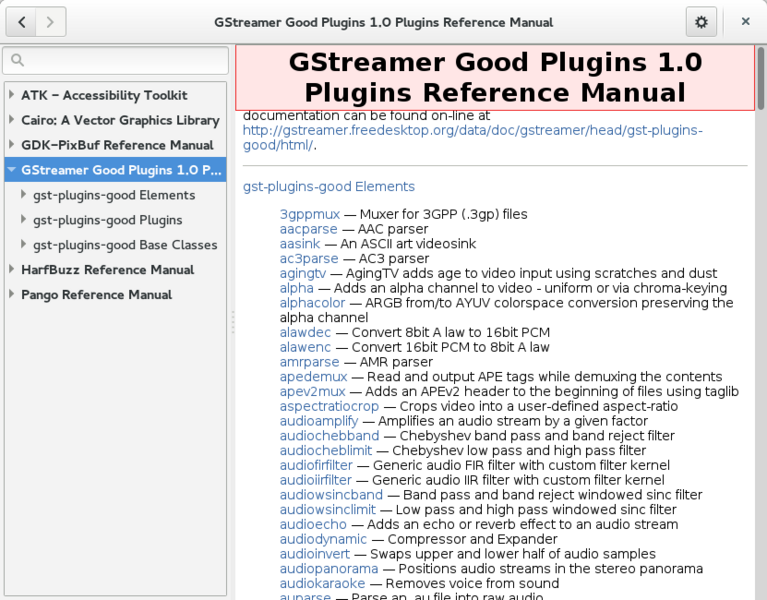Open the audiowsincband element link

pyautogui.click(x=331, y=494)
